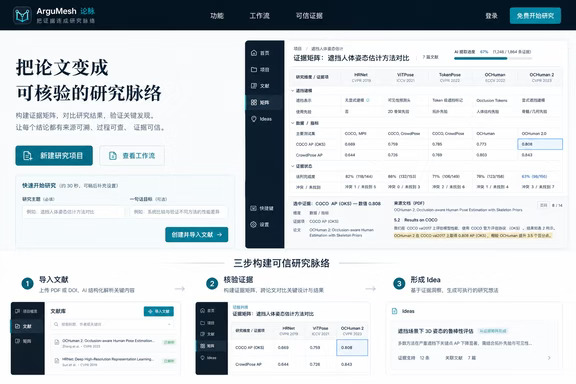Collapse the 证据状态 row group
Image resolution: width=576 pixels, height=384 pixels.
click(x=293, y=166)
